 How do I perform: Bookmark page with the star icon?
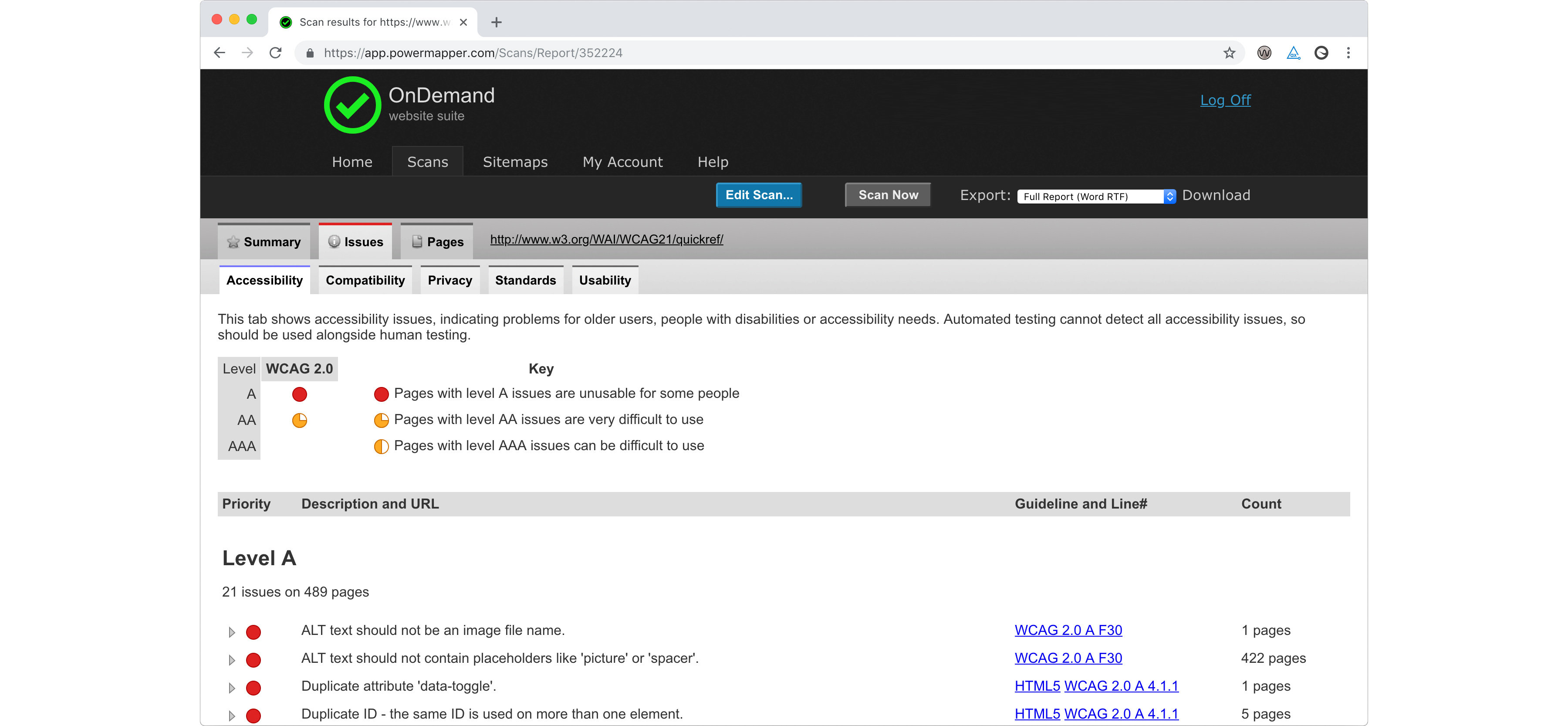[1229, 53]
